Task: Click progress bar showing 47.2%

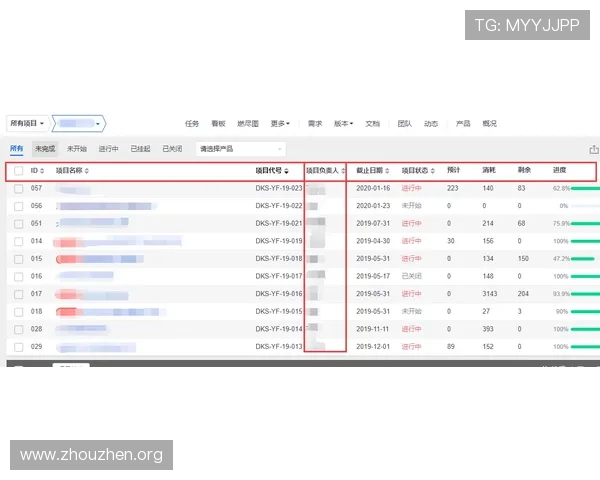Action: 582,259
